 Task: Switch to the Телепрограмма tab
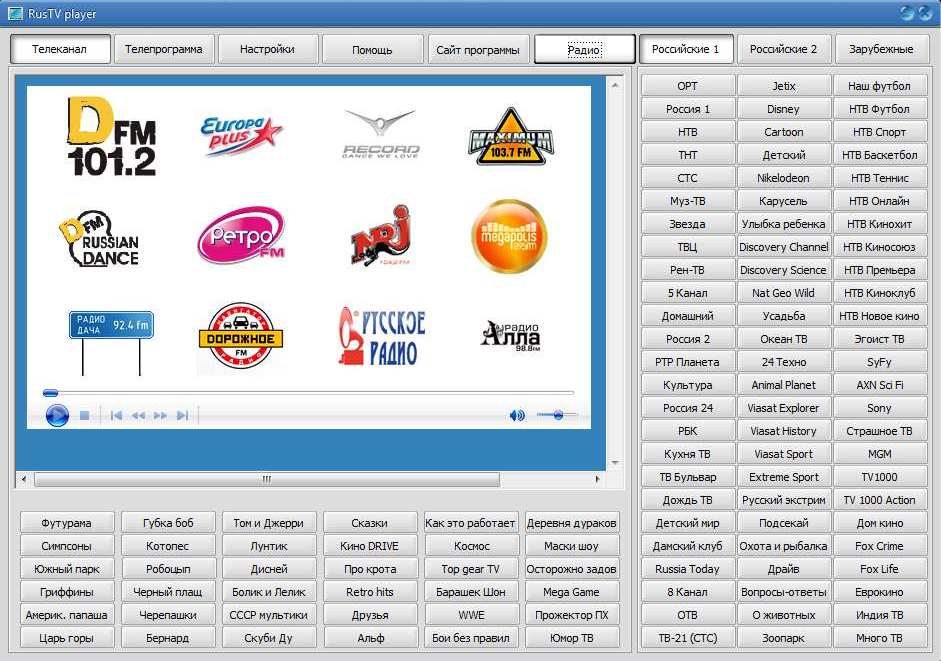pos(164,49)
